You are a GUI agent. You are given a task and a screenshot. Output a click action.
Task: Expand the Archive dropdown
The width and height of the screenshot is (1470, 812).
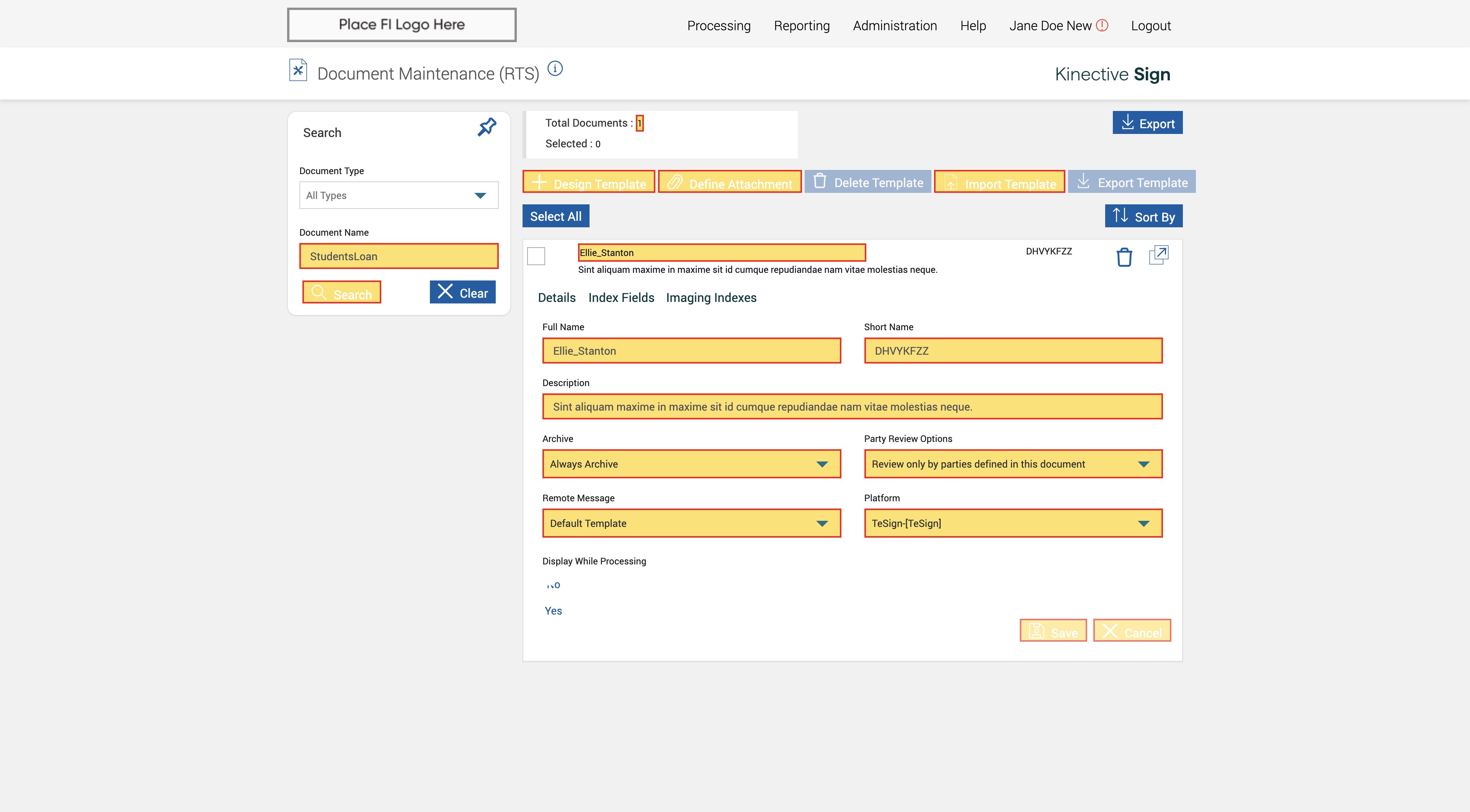[x=691, y=464]
